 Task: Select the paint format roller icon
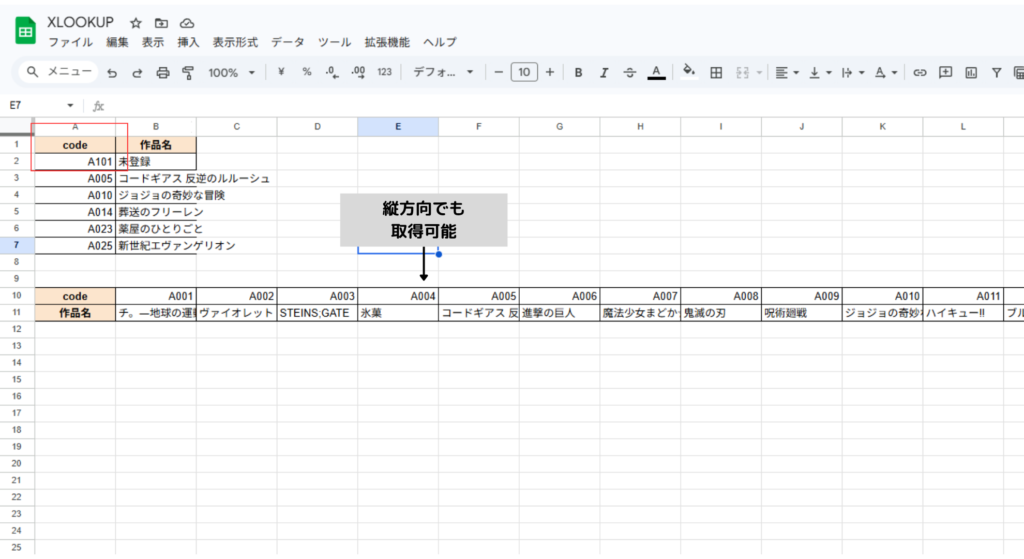(187, 72)
